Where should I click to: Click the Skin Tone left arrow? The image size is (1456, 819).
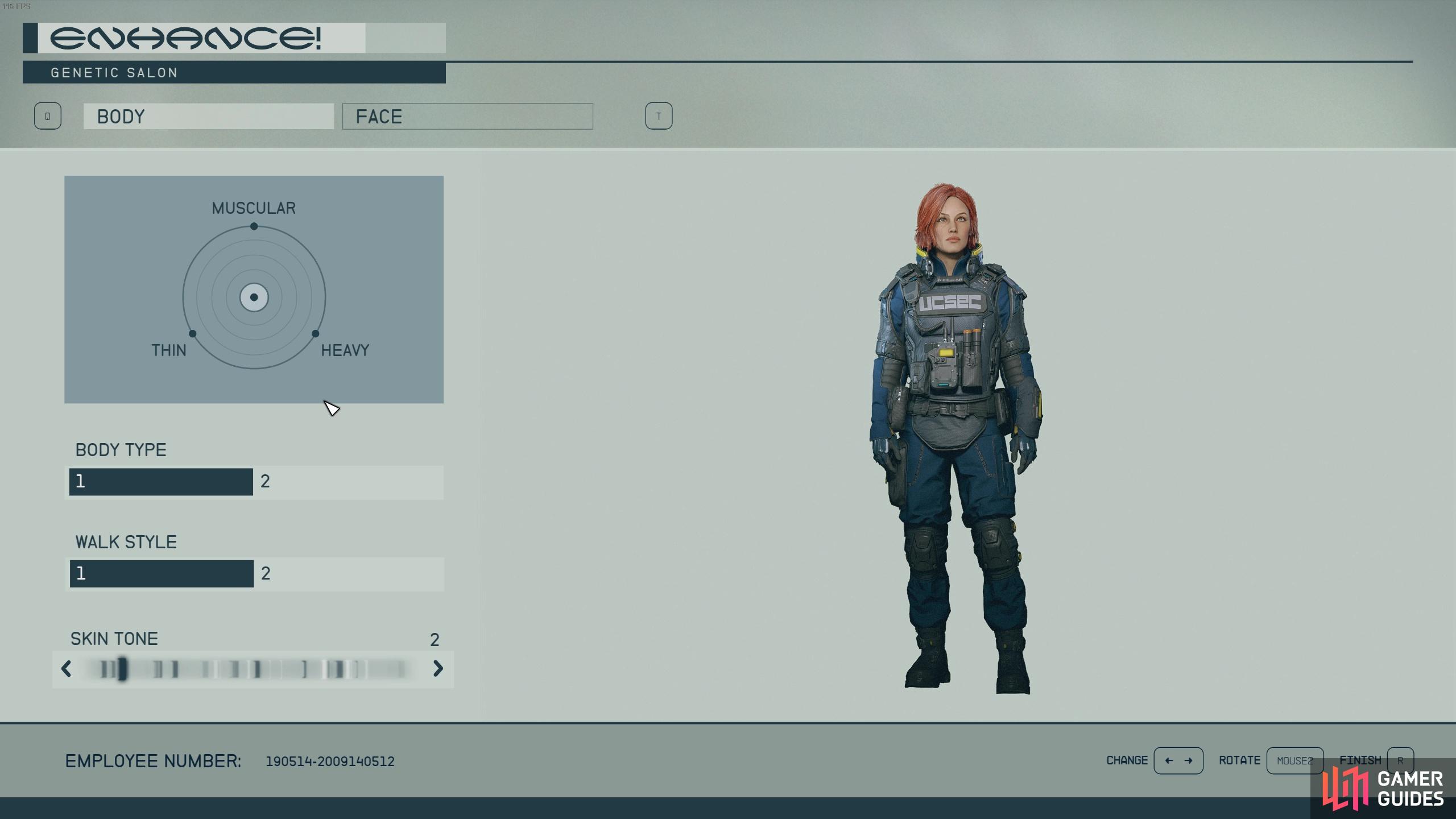click(x=66, y=669)
